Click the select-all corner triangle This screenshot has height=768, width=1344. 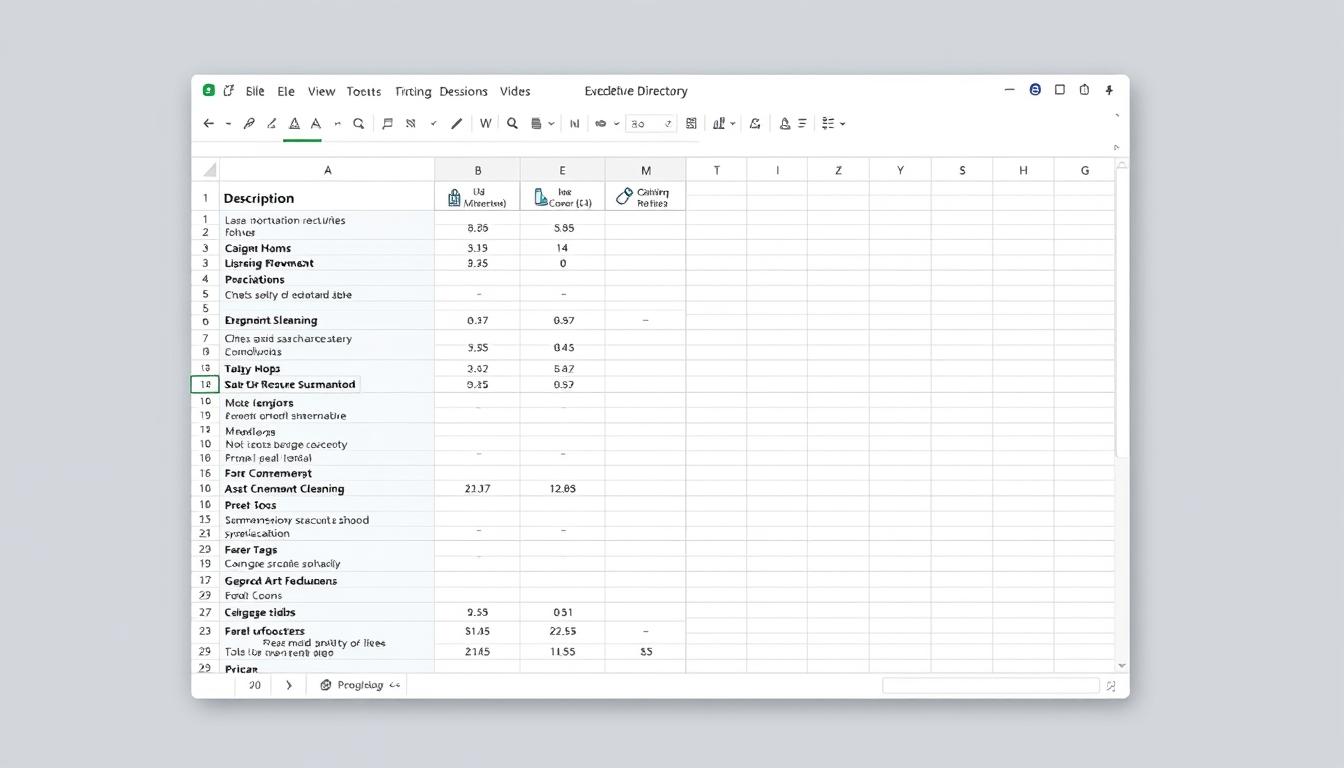(x=209, y=170)
